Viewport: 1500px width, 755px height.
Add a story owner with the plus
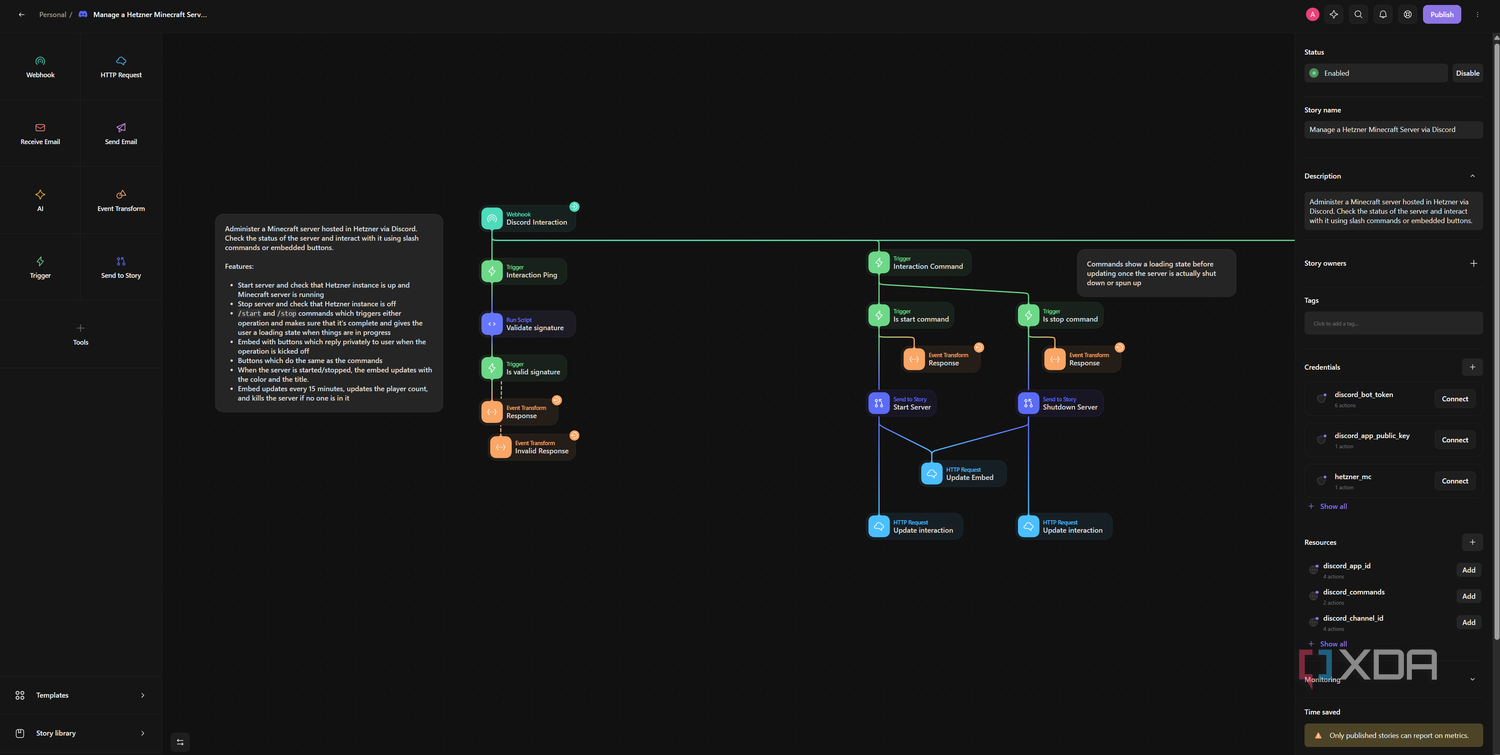click(x=1473, y=264)
